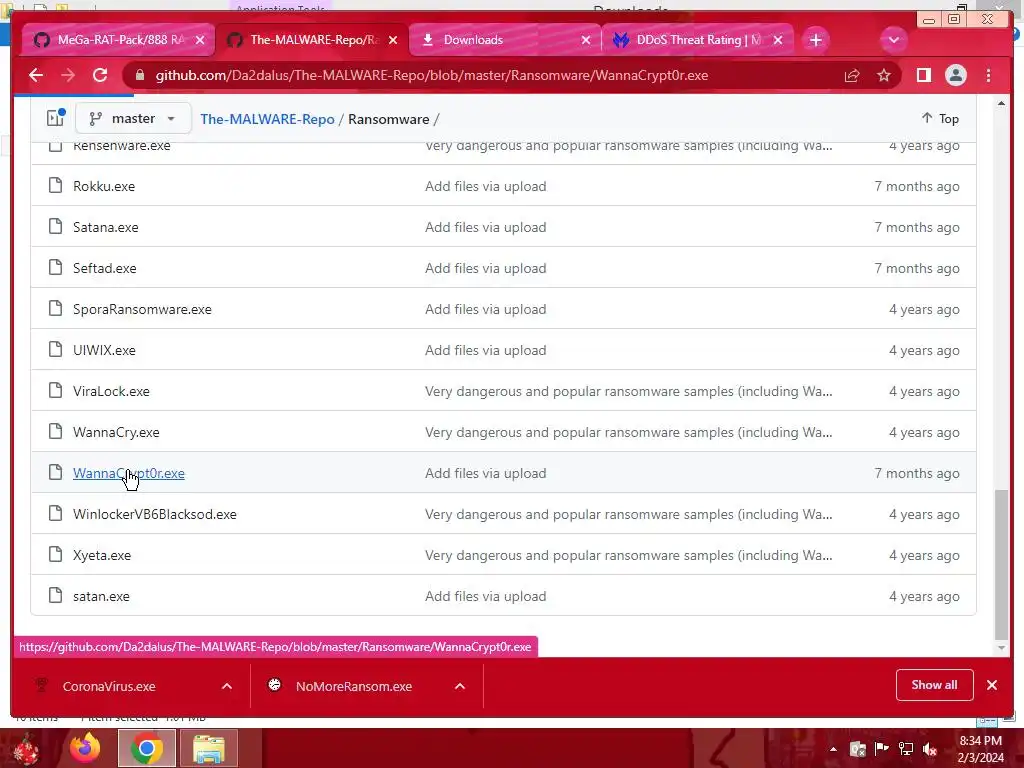1024x768 pixels.
Task: Open Firefox from the taskbar
Action: point(85,748)
